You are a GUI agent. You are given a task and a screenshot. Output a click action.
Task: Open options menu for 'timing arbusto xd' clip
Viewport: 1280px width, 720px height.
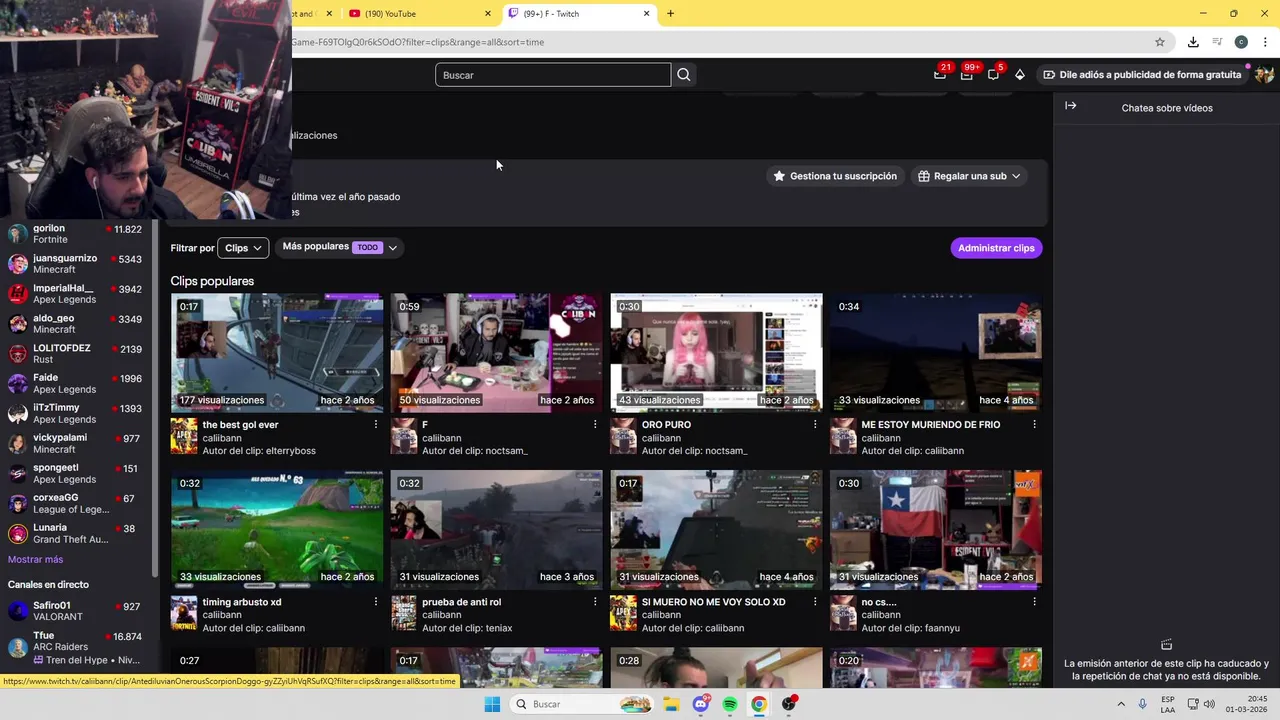coord(376,602)
